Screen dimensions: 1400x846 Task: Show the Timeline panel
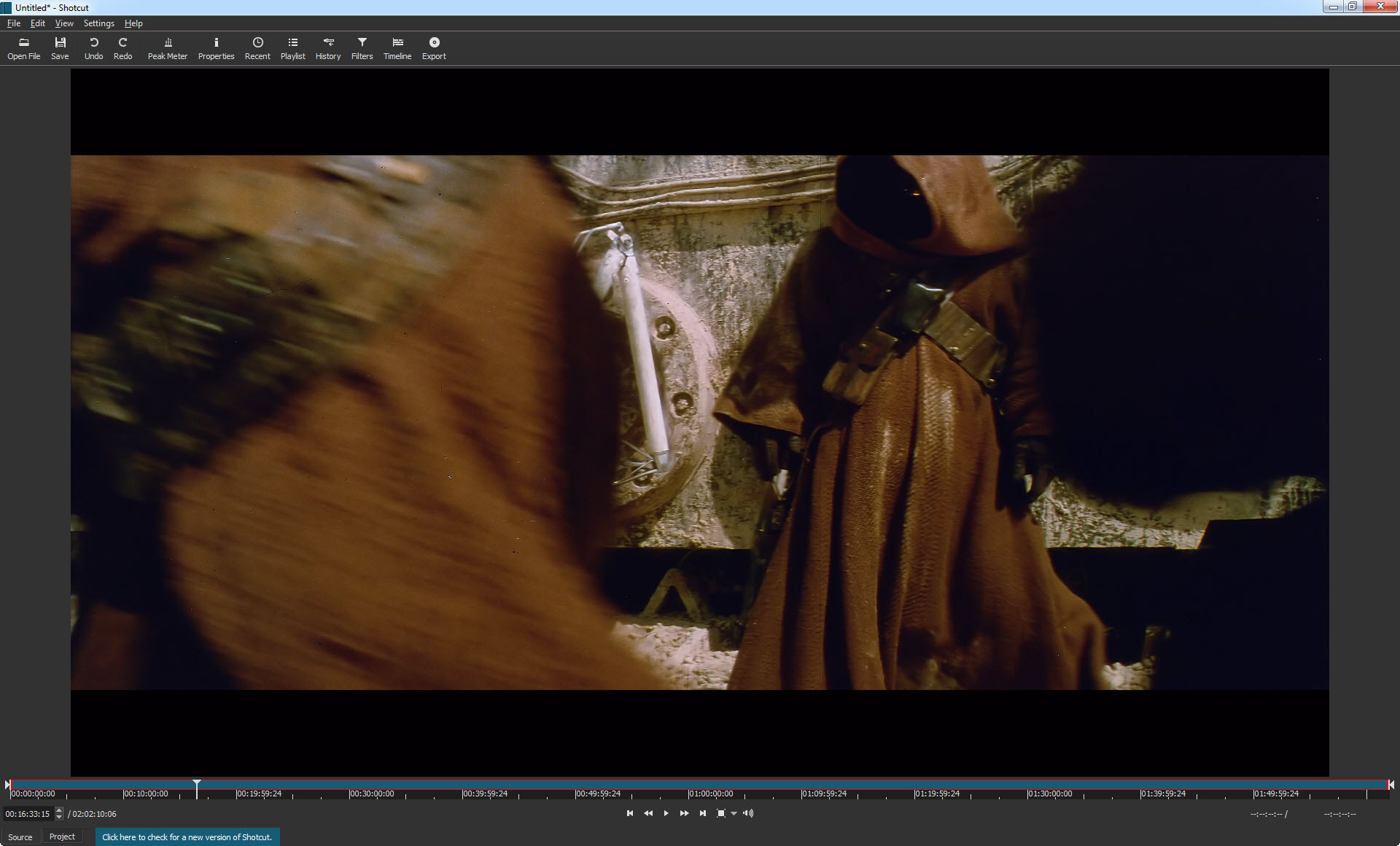click(397, 48)
